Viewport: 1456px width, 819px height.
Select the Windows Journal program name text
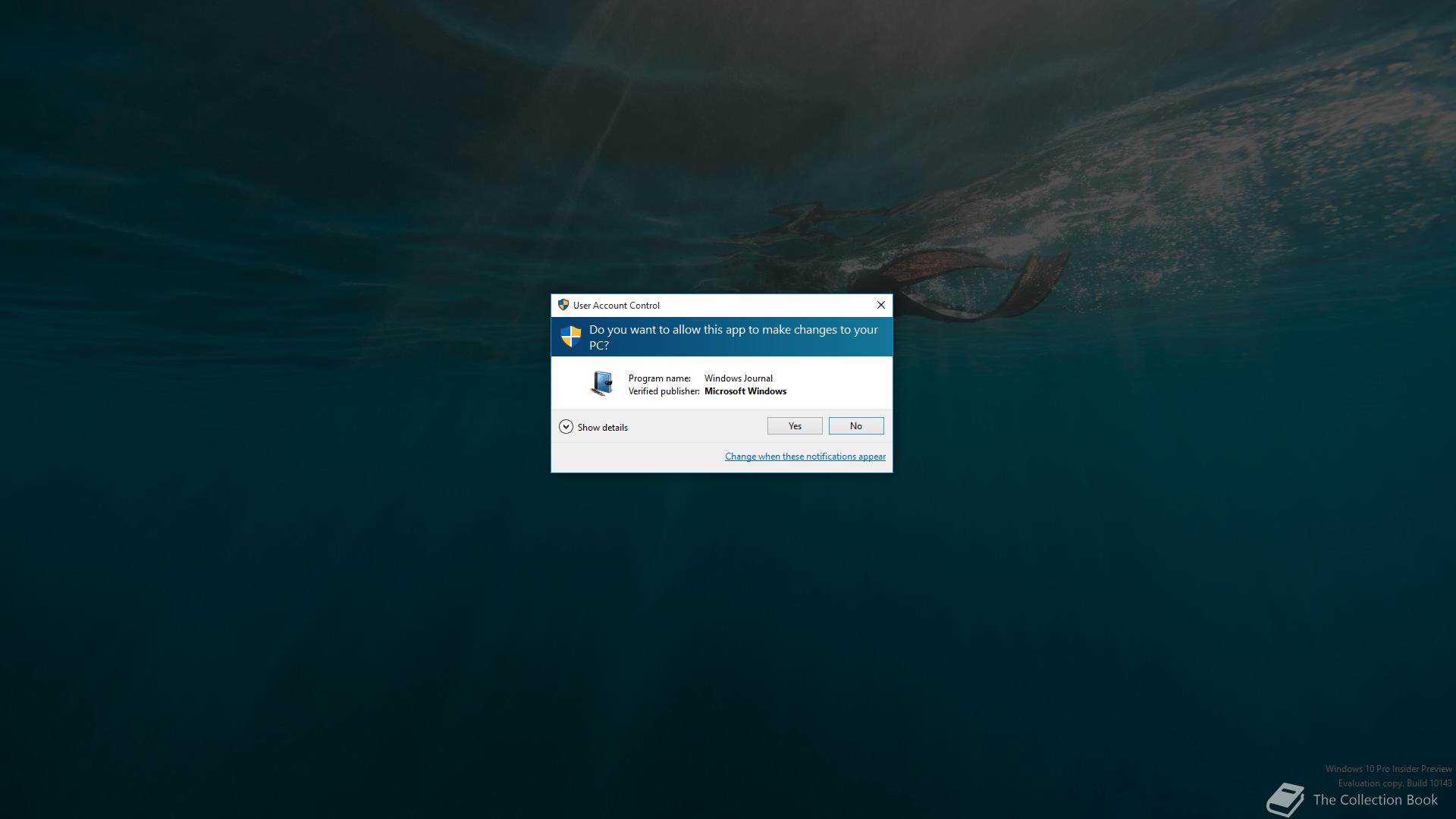(x=739, y=378)
